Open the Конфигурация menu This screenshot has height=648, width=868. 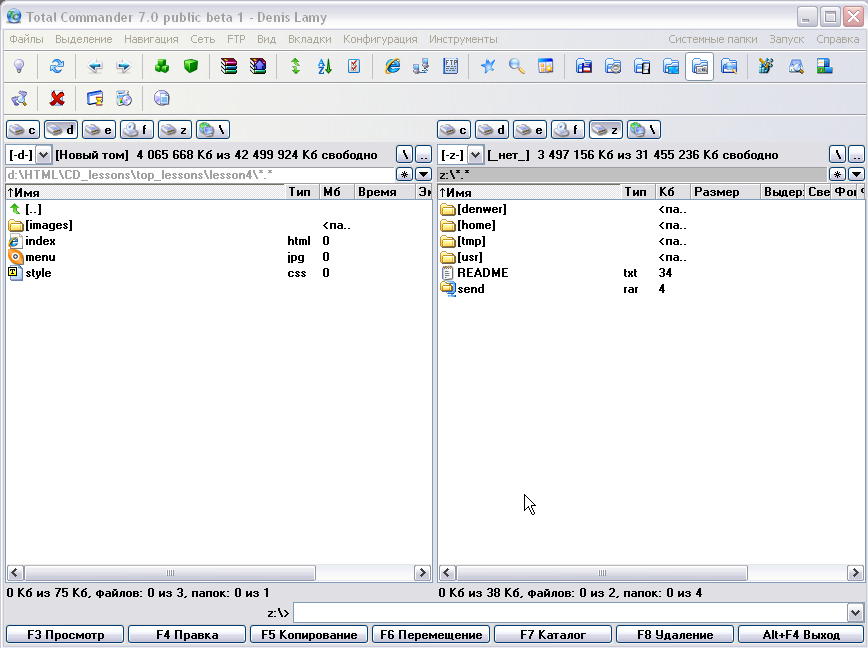[380, 39]
